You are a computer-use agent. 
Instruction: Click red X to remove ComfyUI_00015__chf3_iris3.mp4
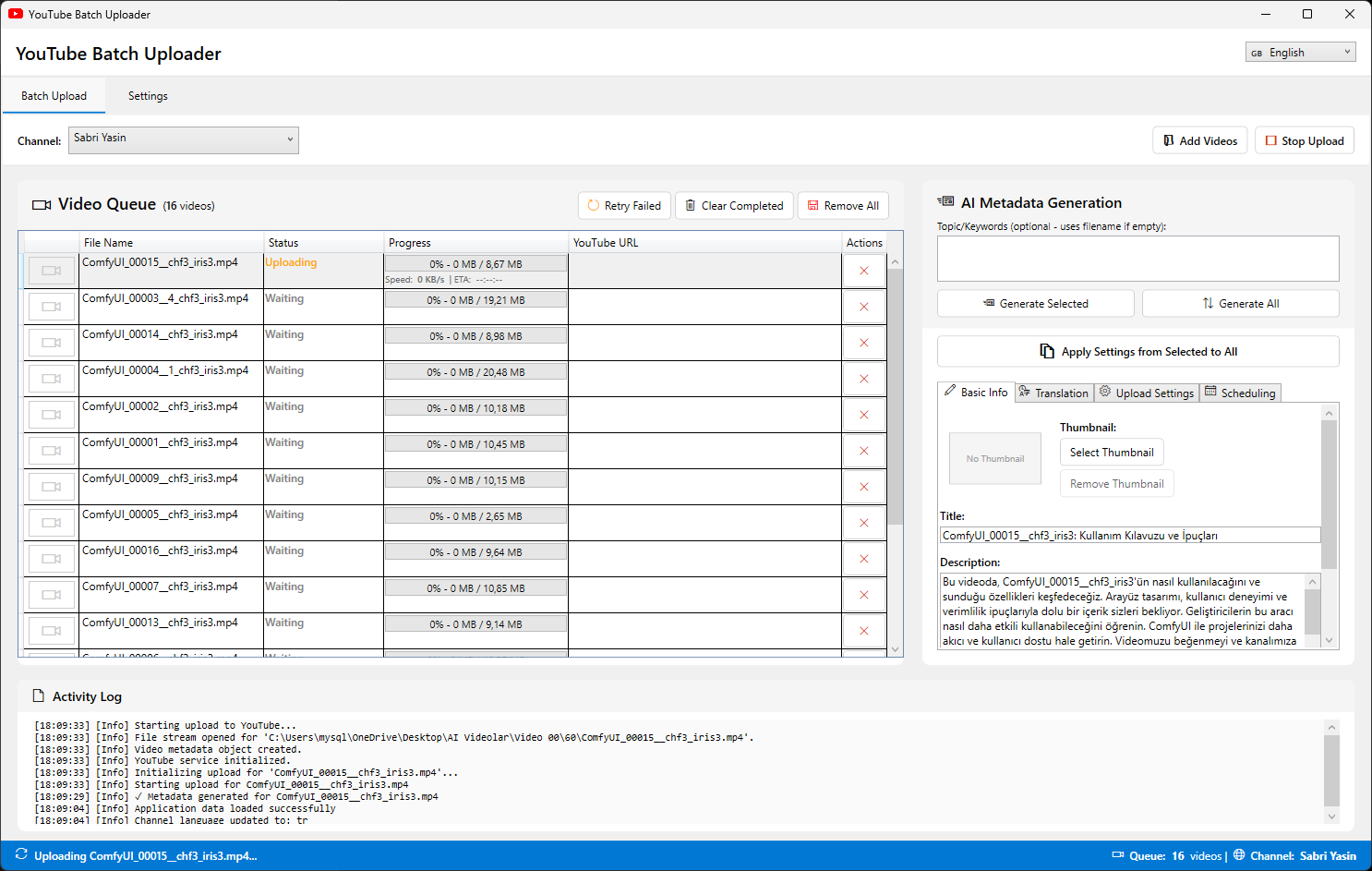click(x=864, y=271)
